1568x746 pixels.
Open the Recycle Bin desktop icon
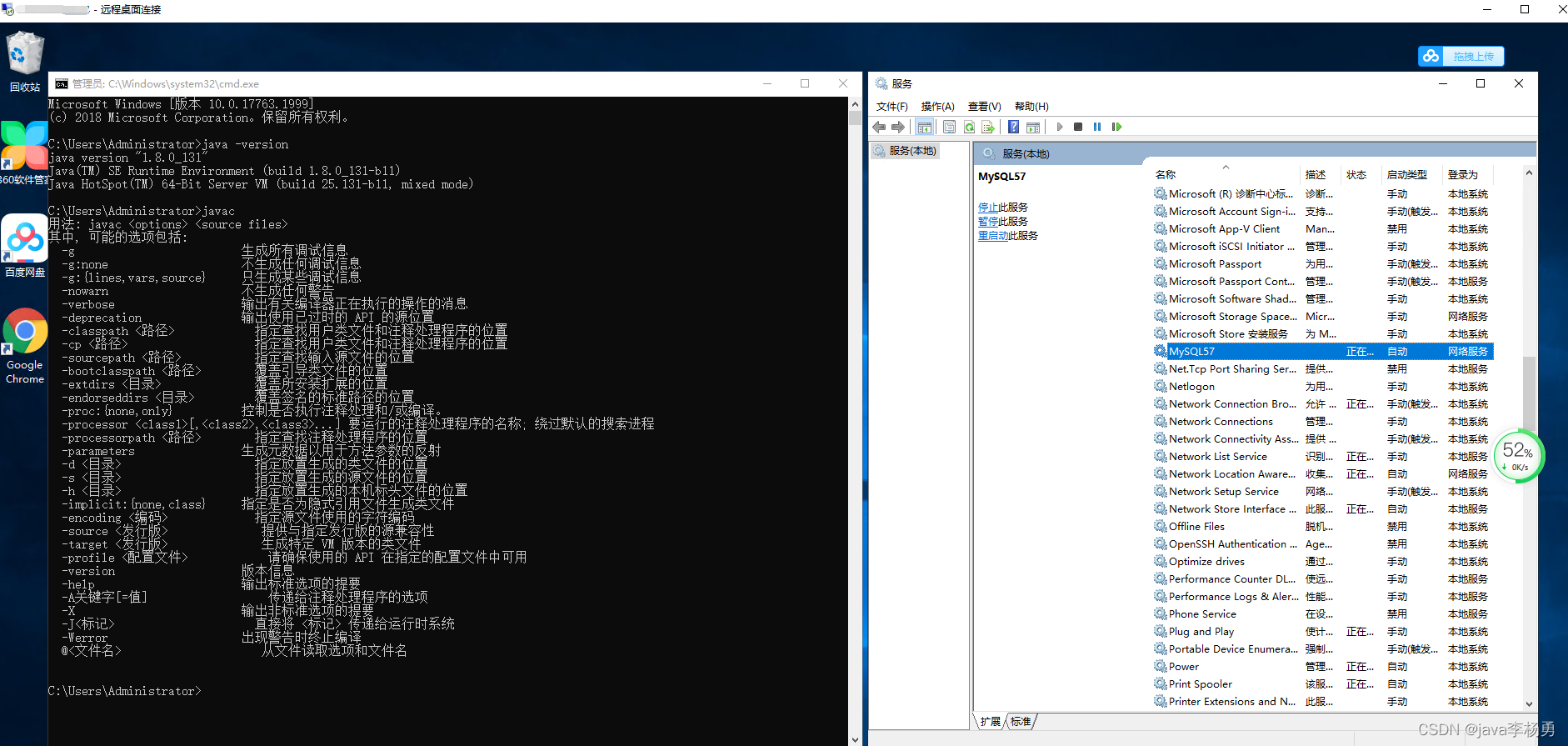25,62
